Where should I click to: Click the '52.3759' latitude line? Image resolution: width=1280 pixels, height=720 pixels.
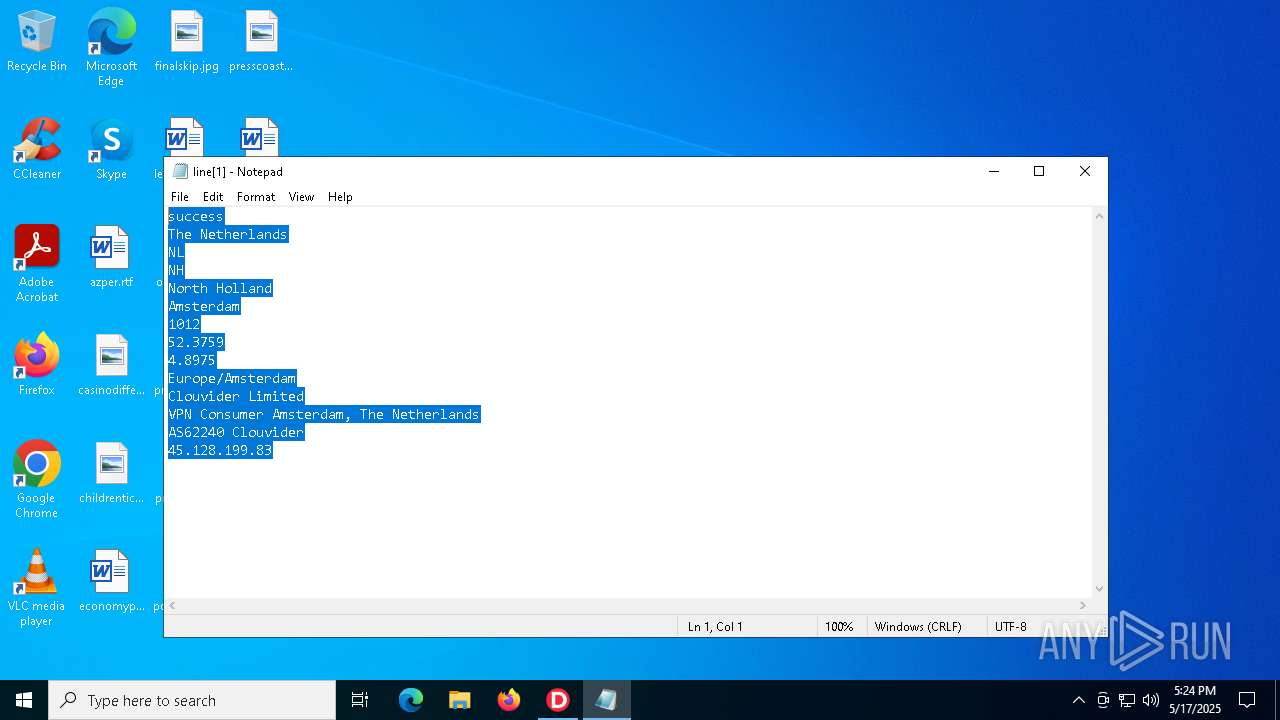coord(196,342)
